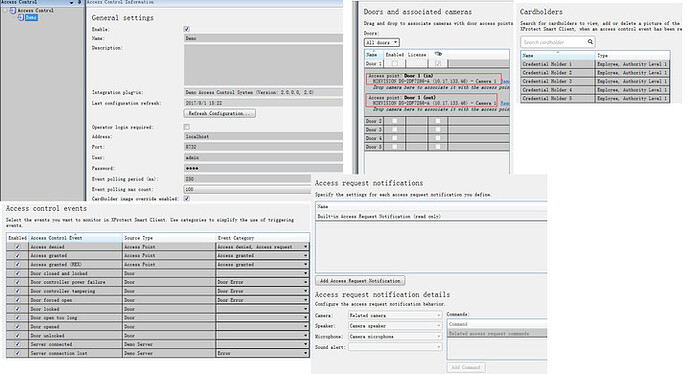This screenshot has height=374, width=690.
Task: Open the Access Control panel header dropdown arrow
Action: coord(72,3)
